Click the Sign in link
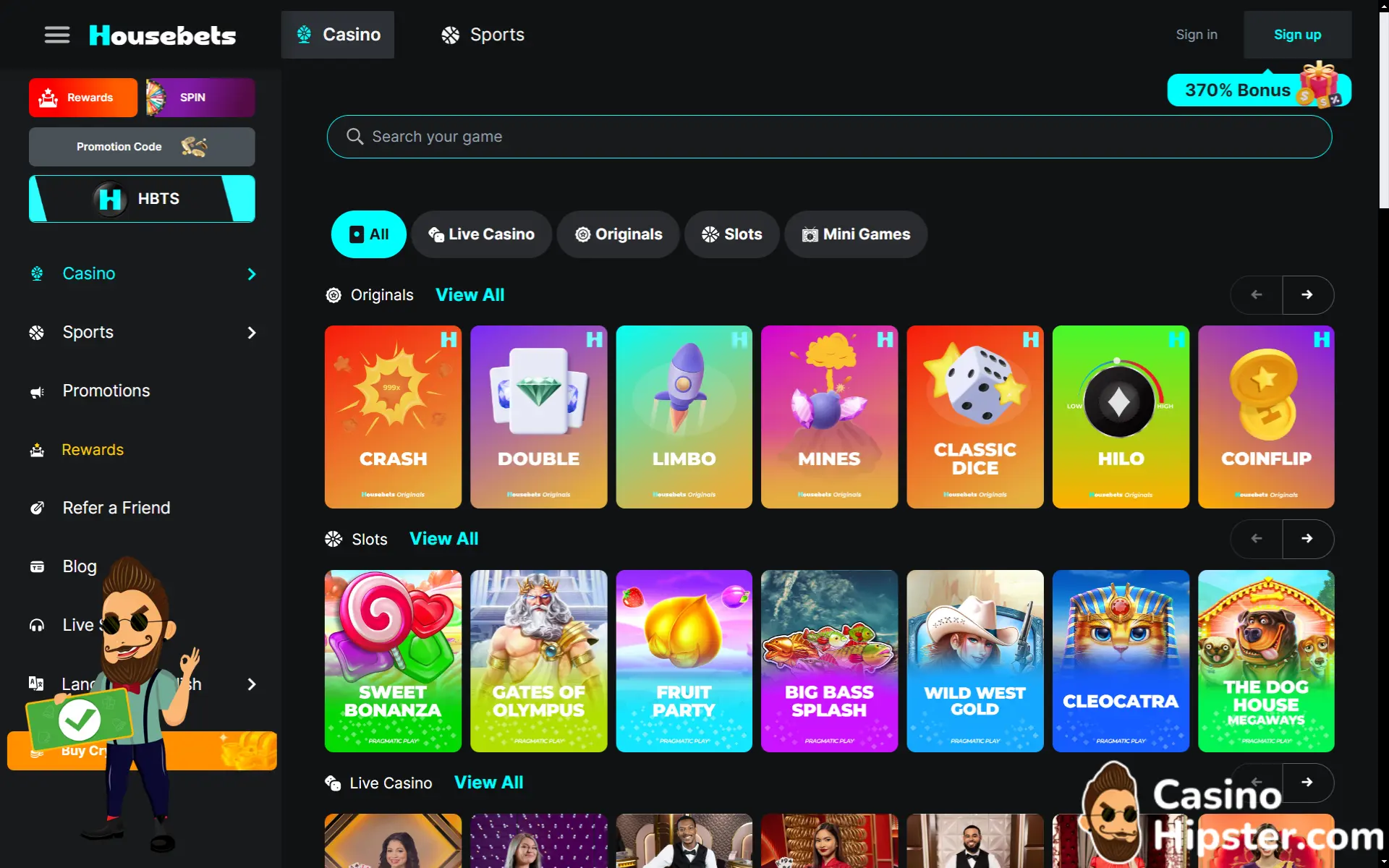 point(1197,35)
